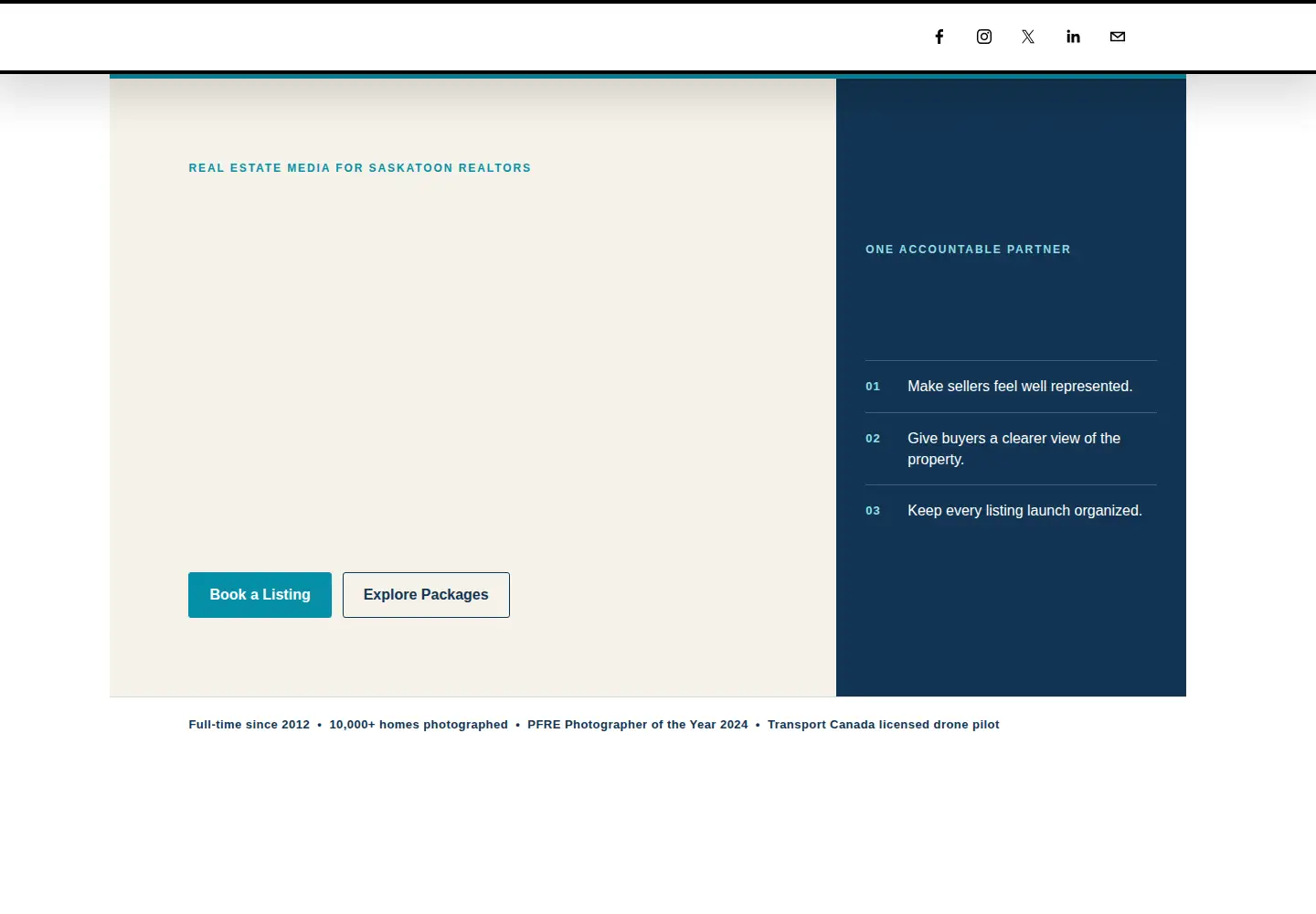
Task: Click 'Transport Canada licensed drone pilot' text
Action: [x=883, y=725]
